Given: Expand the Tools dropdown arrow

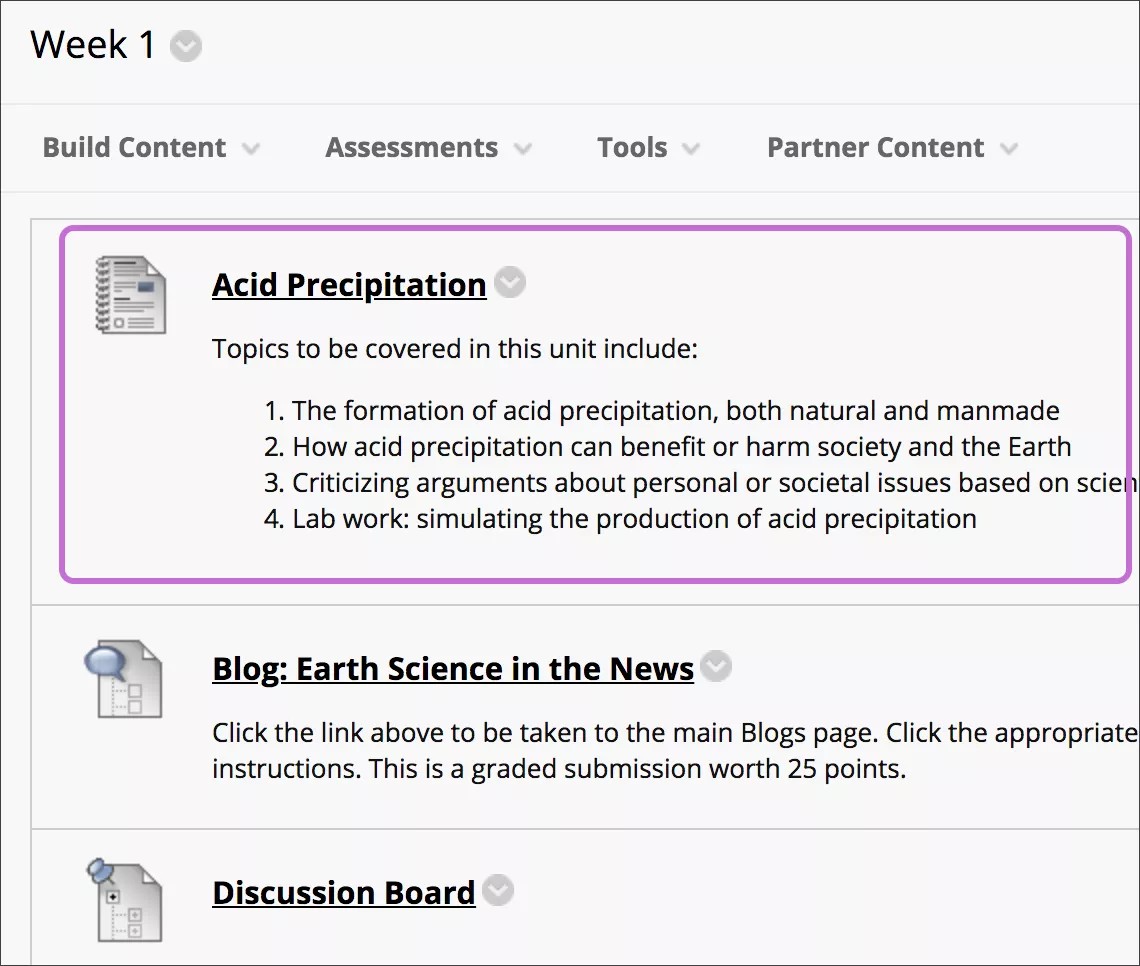Looking at the screenshot, I should [x=690, y=147].
